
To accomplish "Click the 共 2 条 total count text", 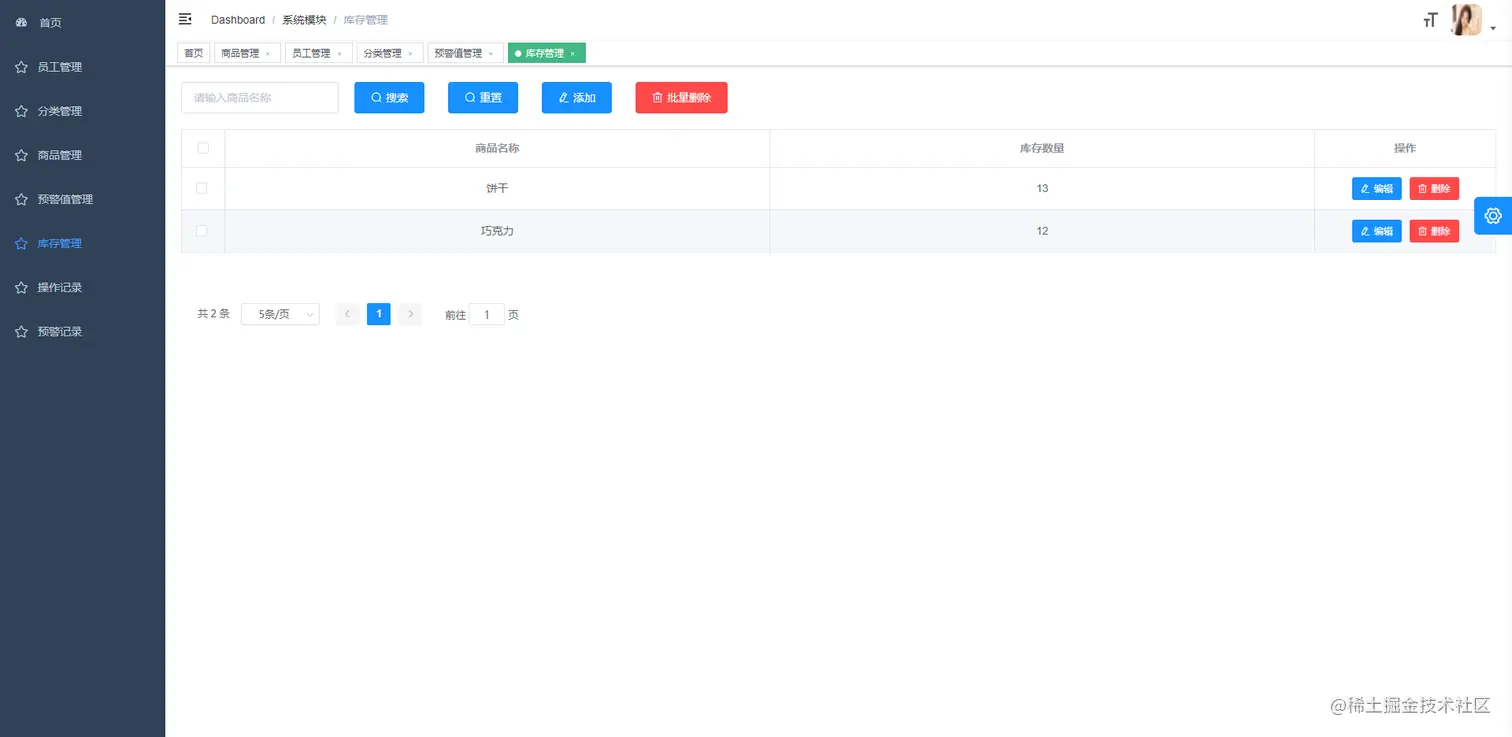I will point(213,314).
